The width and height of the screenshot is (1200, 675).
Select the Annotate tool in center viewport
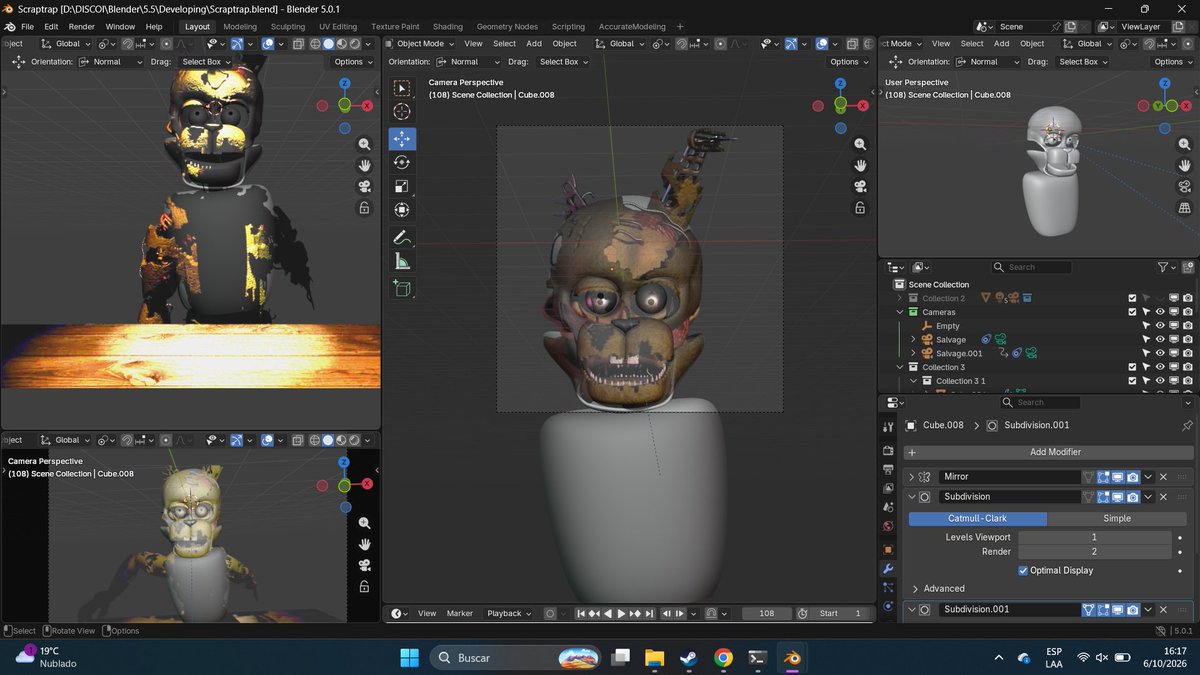click(402, 238)
